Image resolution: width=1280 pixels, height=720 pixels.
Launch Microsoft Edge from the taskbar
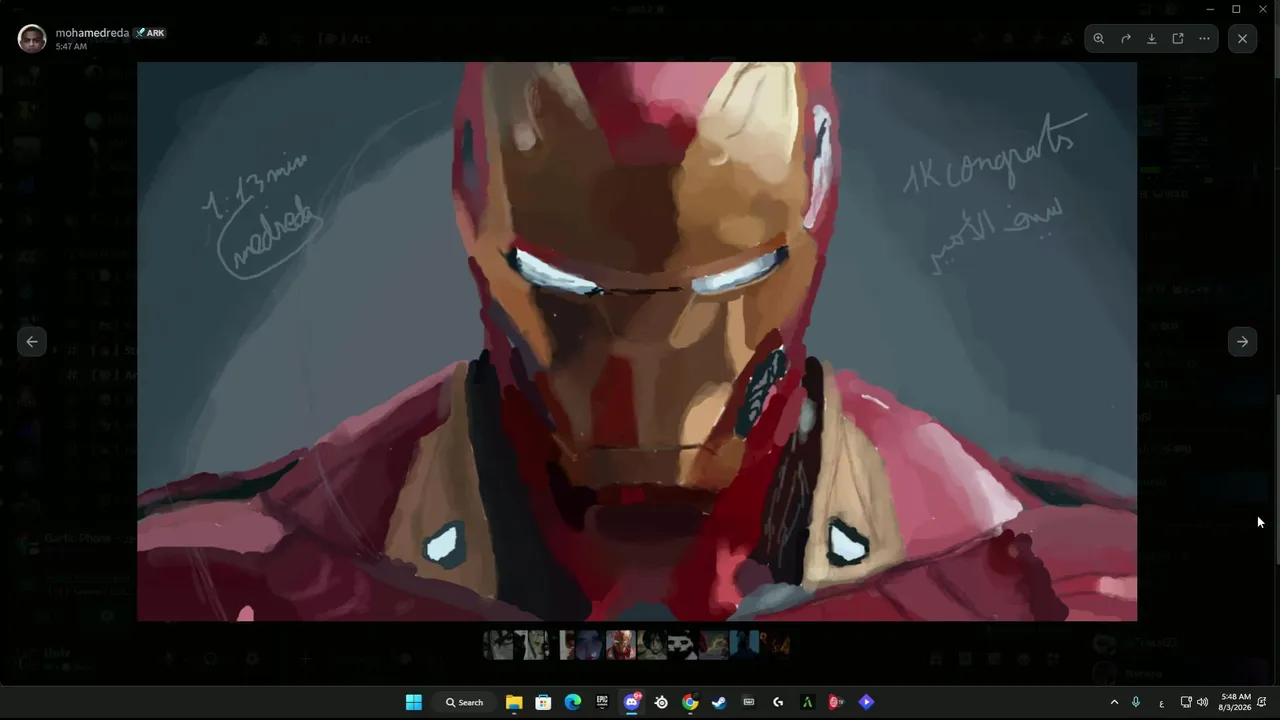point(573,702)
